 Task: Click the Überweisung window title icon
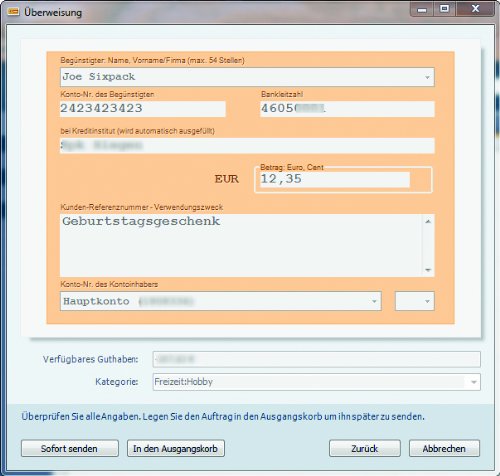pyautogui.click(x=13, y=12)
